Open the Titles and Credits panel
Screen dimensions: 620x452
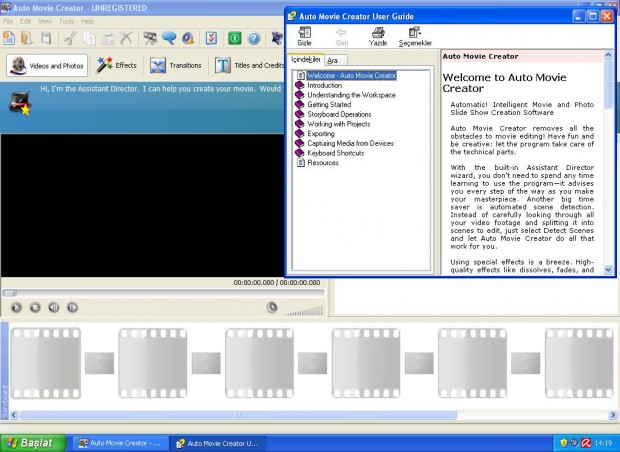(249, 65)
